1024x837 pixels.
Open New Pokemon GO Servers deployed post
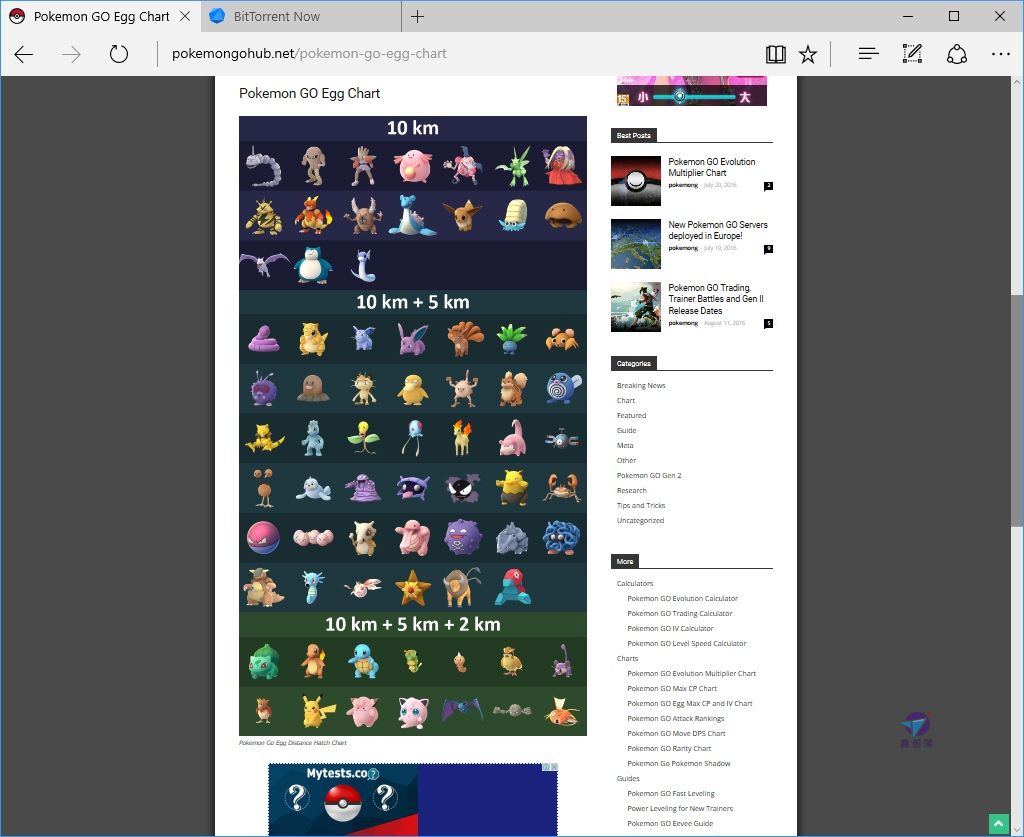tap(718, 230)
